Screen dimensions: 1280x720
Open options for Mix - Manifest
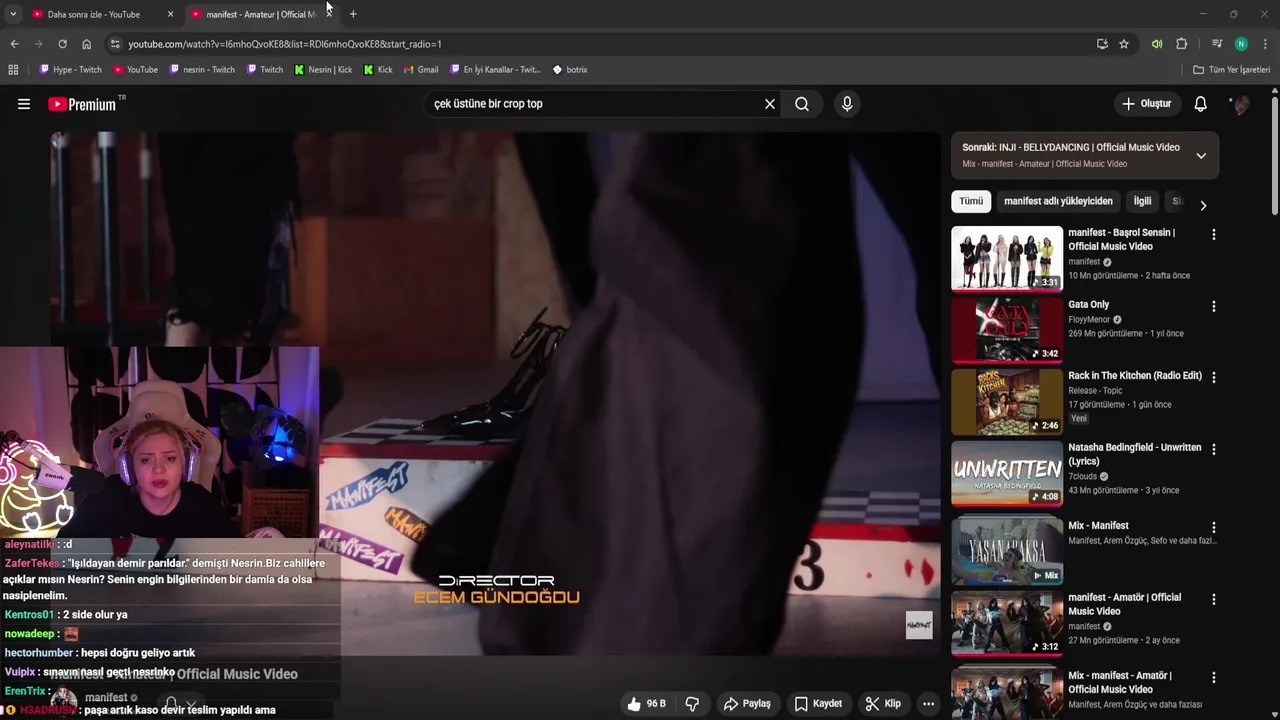click(x=1214, y=527)
